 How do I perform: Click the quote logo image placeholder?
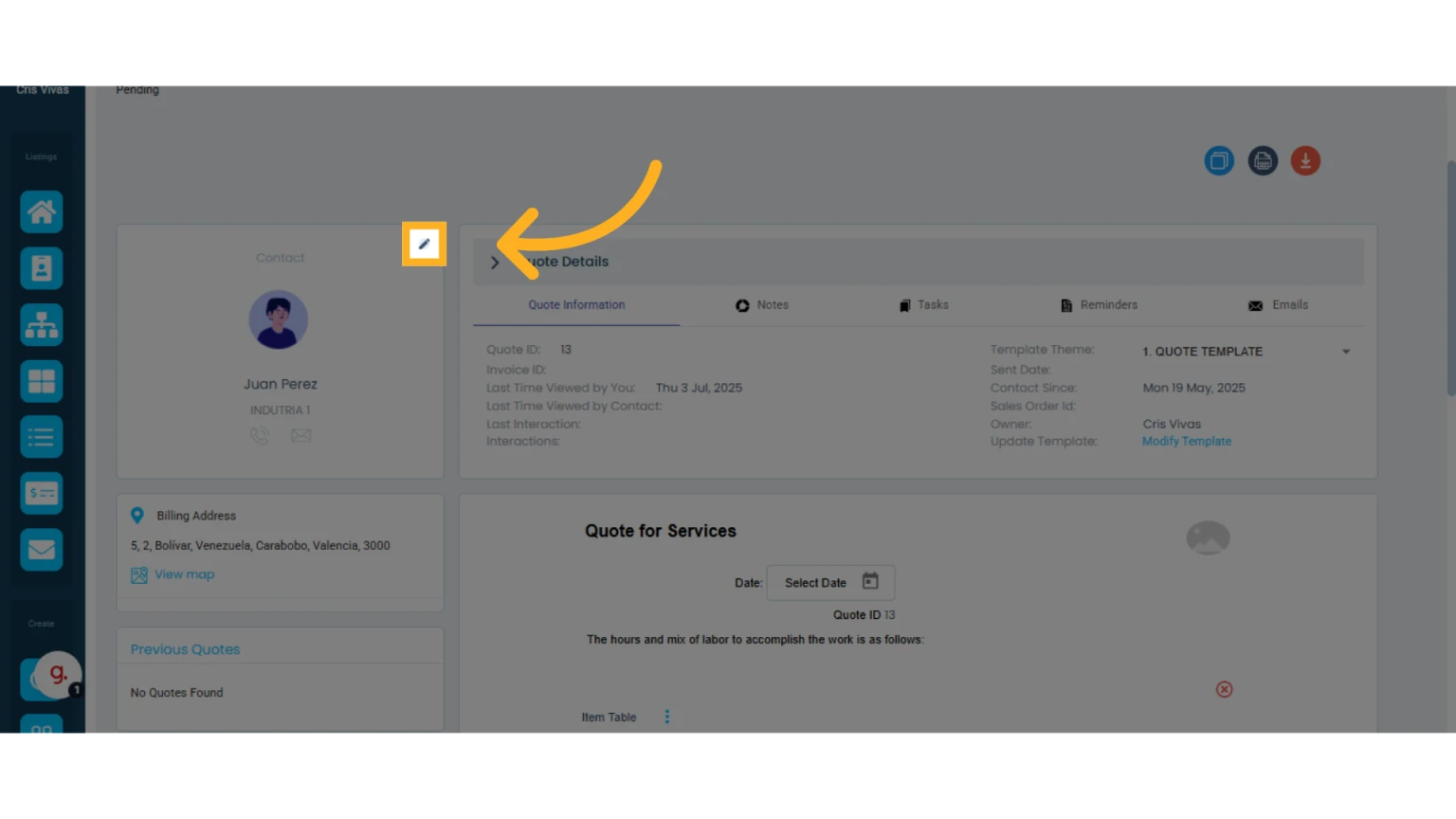click(1208, 538)
